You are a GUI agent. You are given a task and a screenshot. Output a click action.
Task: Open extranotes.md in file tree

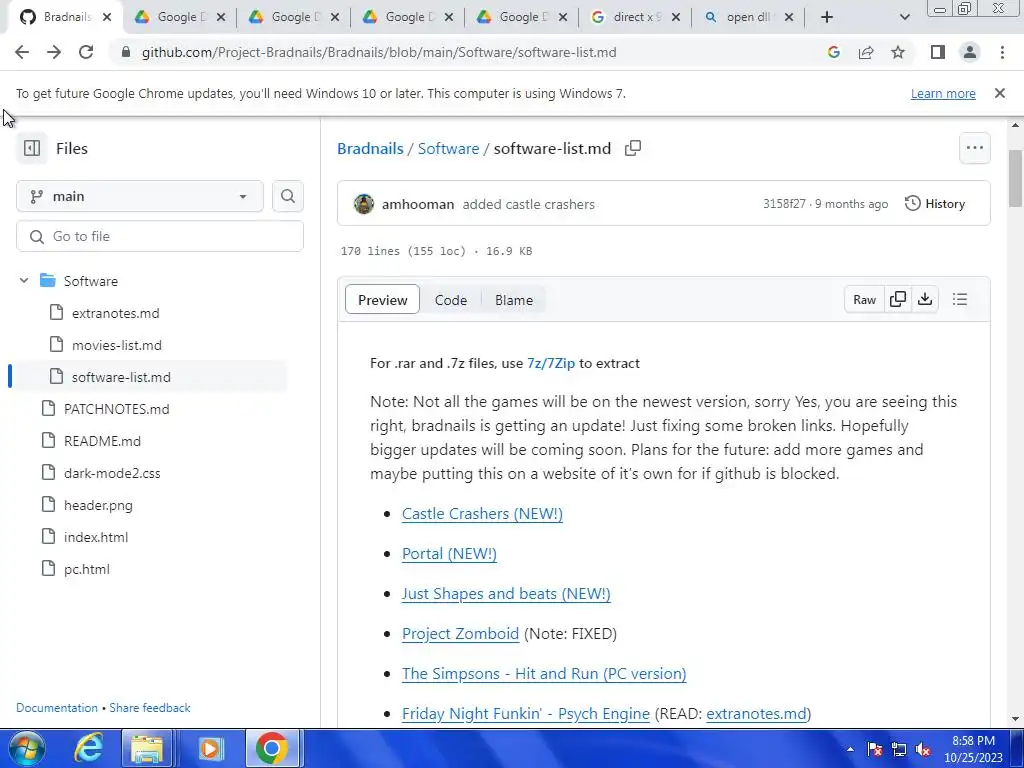tap(116, 313)
